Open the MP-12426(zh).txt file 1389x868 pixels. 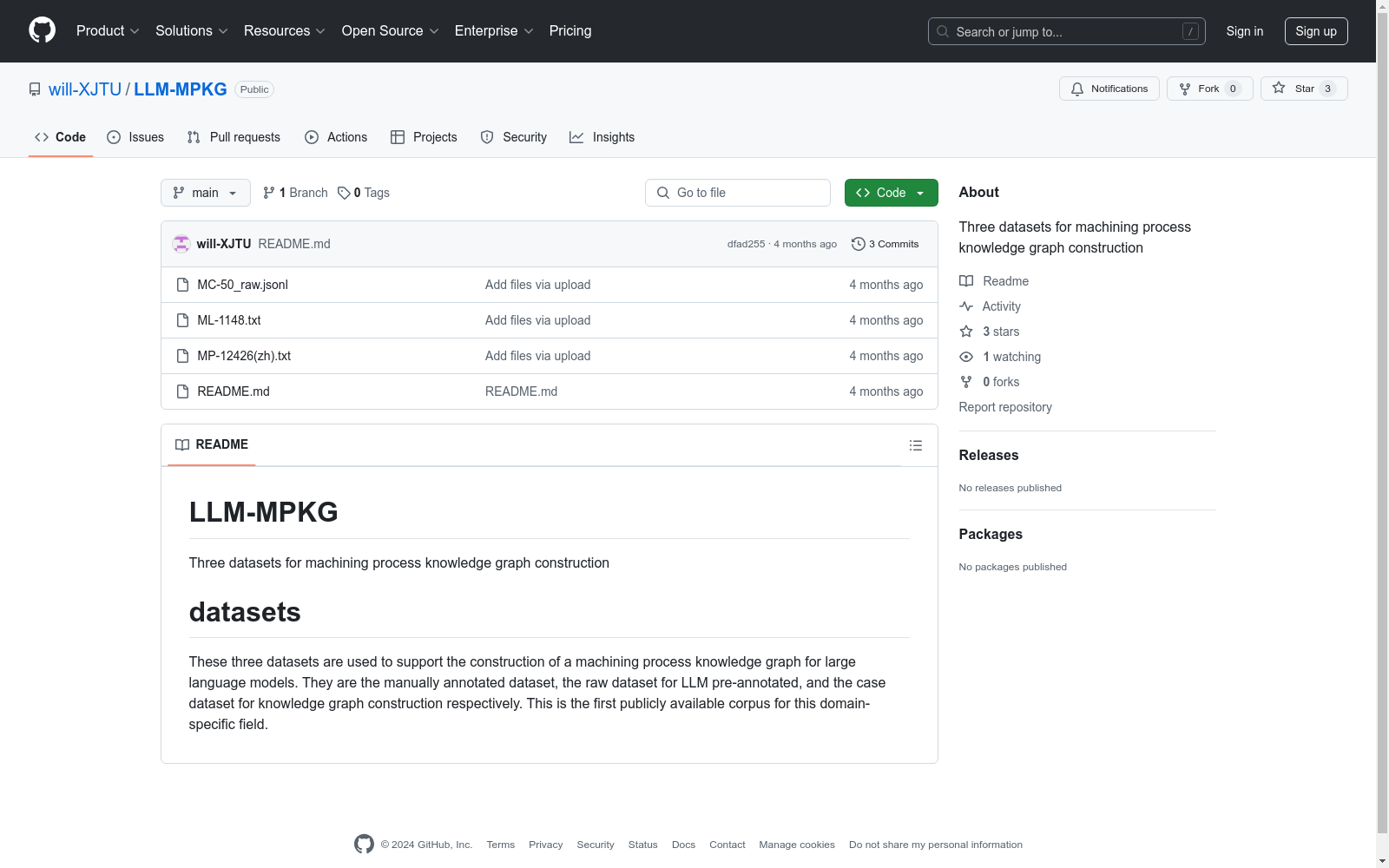(244, 356)
